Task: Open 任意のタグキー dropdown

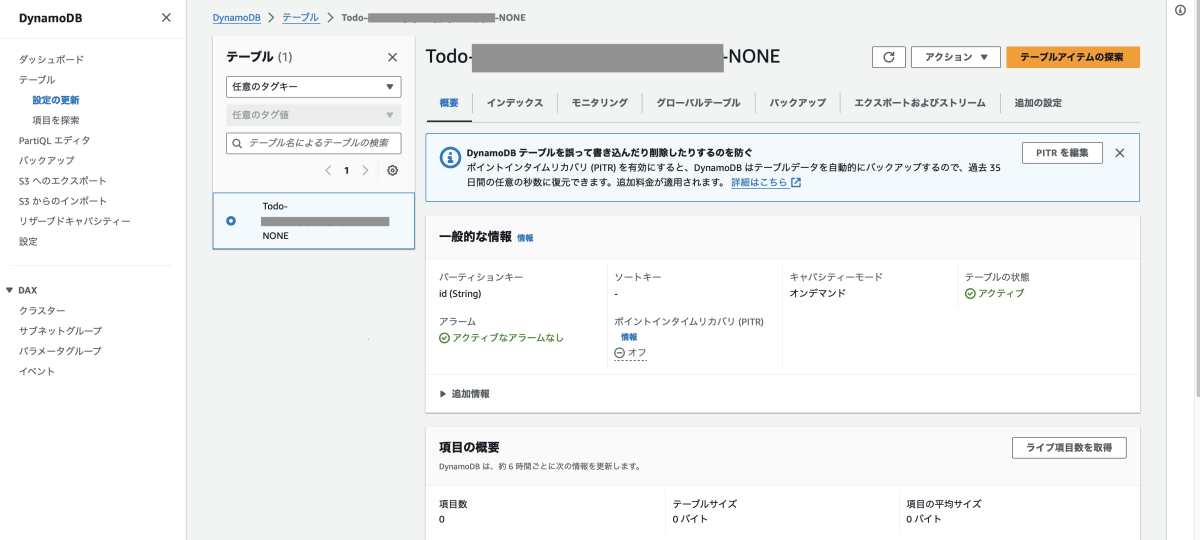Action: (313, 87)
